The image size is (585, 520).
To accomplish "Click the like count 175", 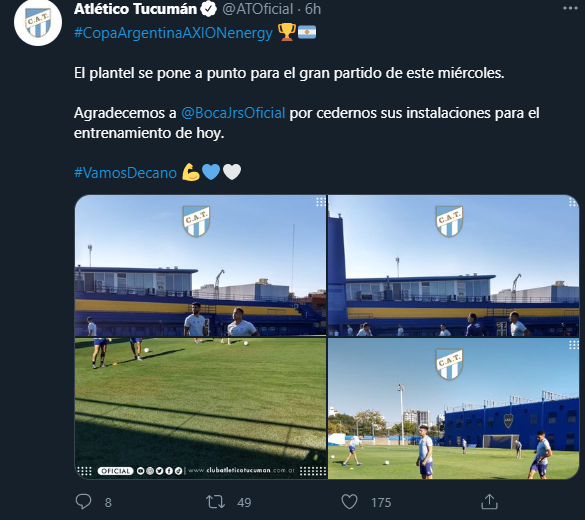I will coord(381,502).
